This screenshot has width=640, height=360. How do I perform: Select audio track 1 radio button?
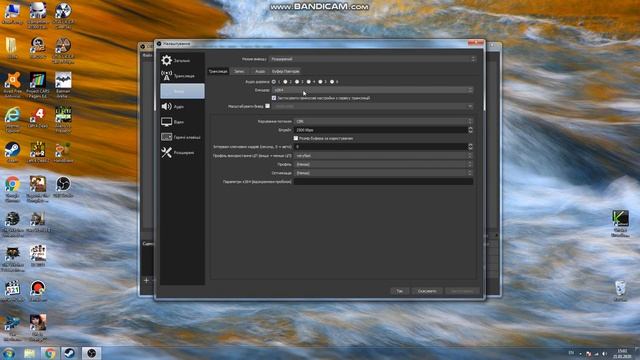pyautogui.click(x=273, y=82)
